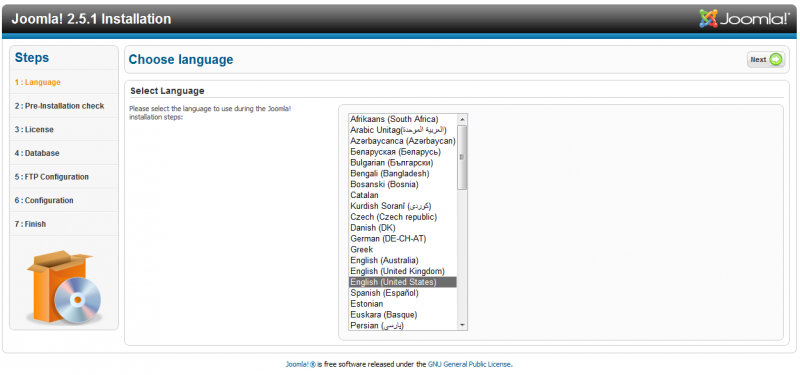800x375 pixels.
Task: Click the language list scroll-down arrow
Action: click(462, 325)
